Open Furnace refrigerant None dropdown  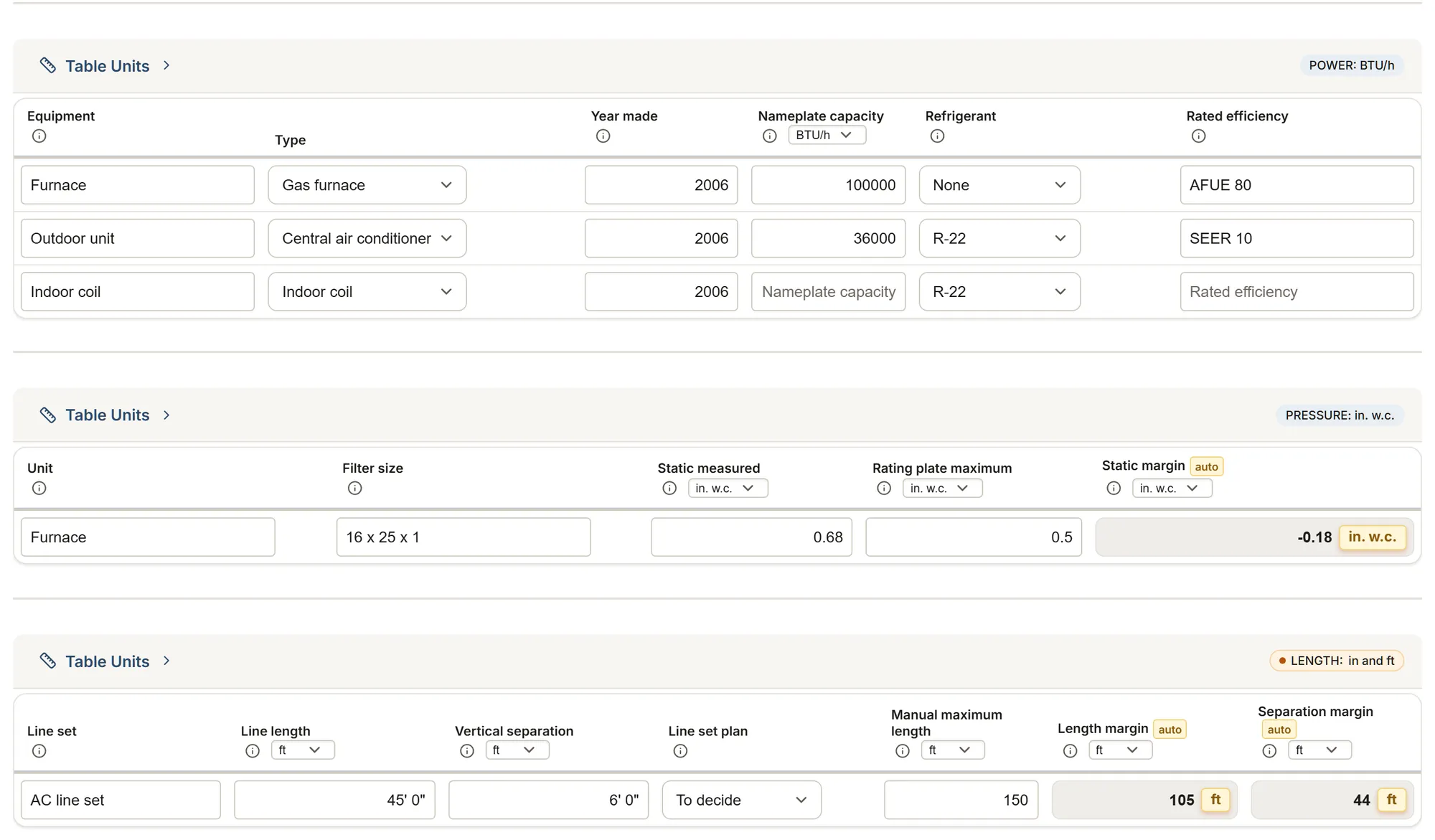(999, 185)
